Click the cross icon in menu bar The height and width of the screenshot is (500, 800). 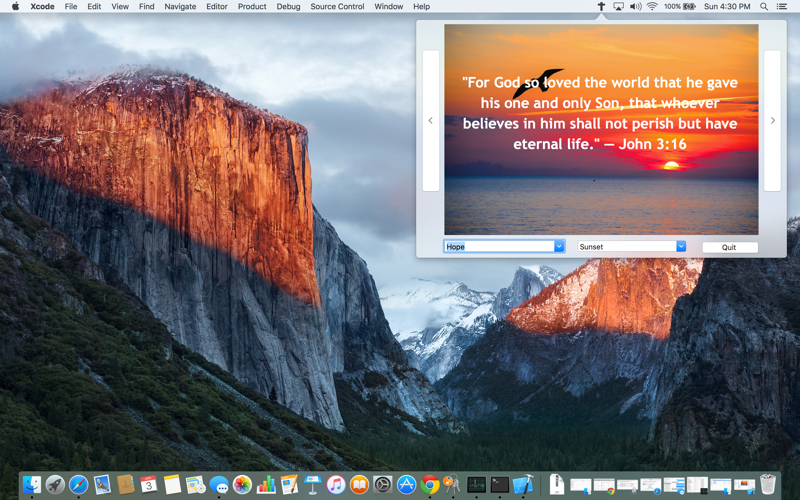pos(601,7)
